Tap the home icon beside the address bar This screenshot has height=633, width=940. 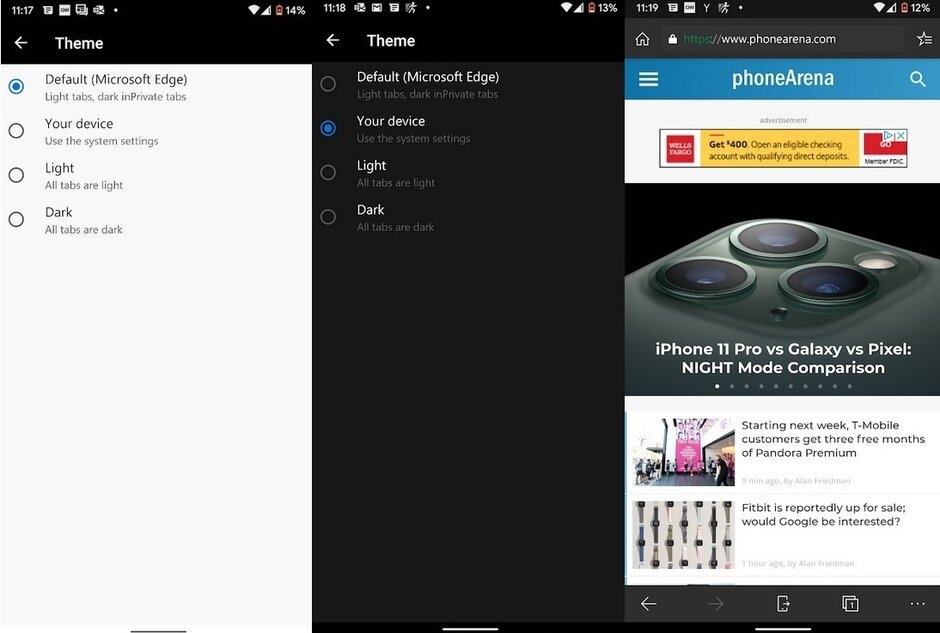tap(642, 39)
